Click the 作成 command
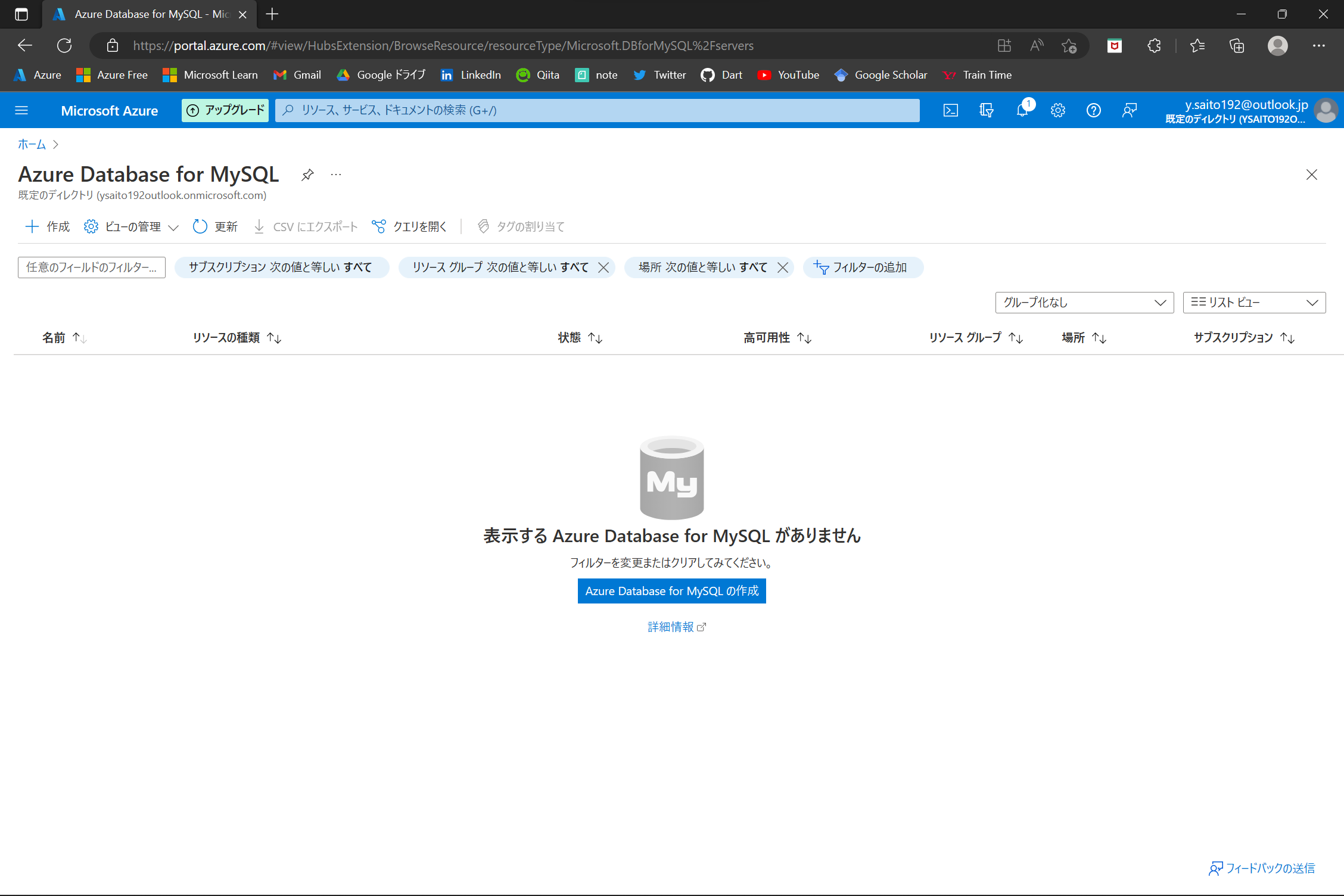The width and height of the screenshot is (1344, 896). tap(48, 226)
